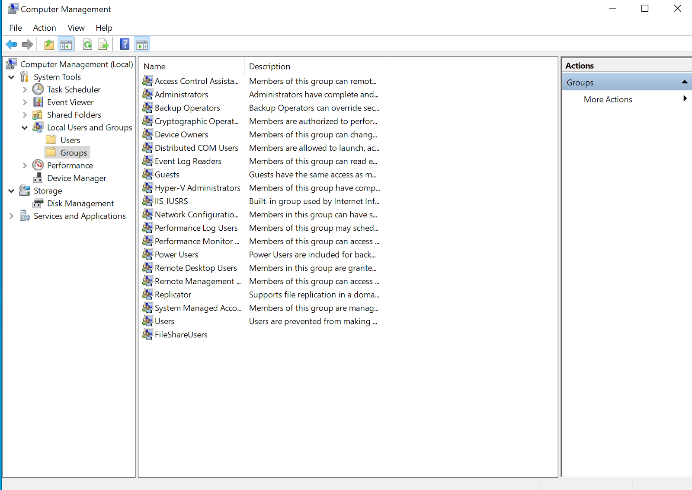692x490 pixels.
Task: Toggle Show/Hide Action Pane toolbar icon
Action: [x=141, y=45]
